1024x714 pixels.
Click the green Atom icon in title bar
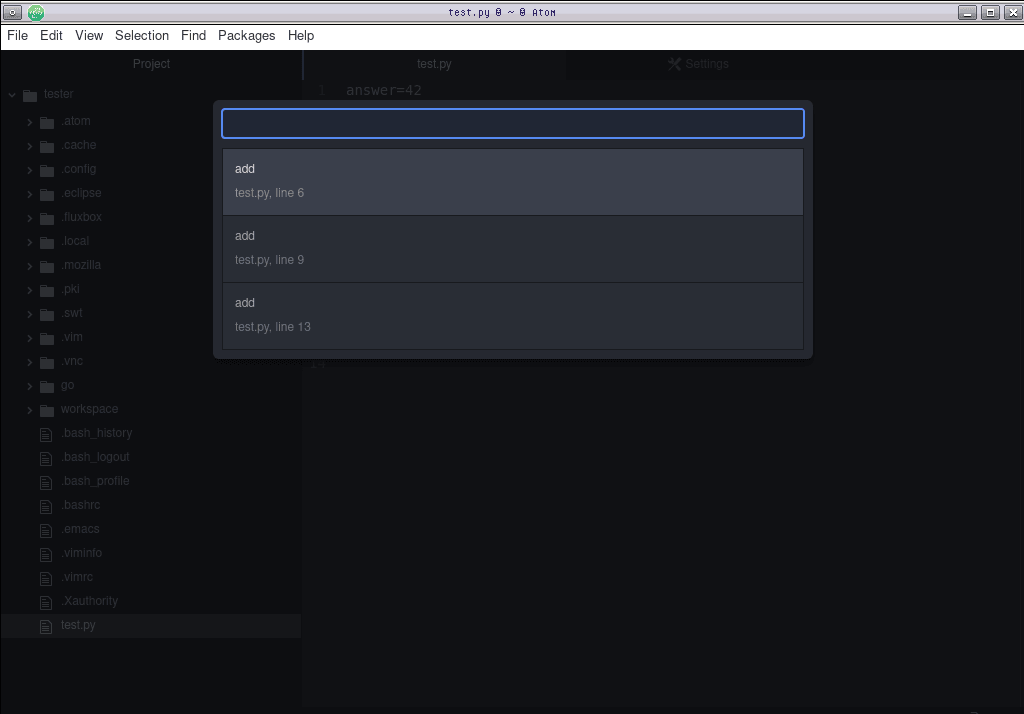pyautogui.click(x=36, y=12)
